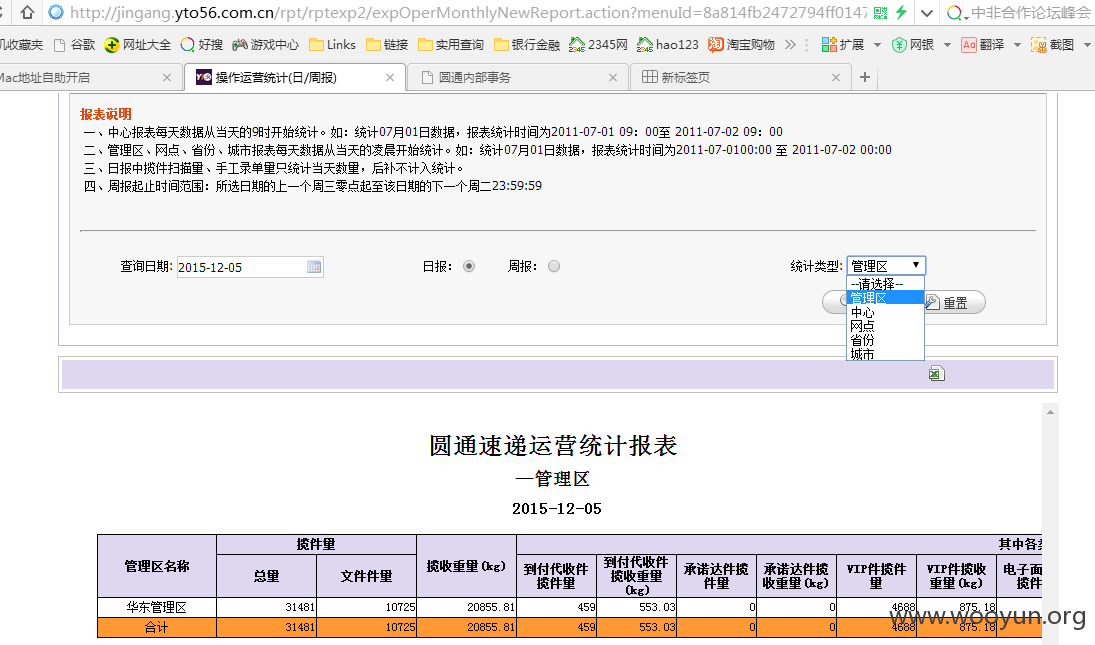The width and height of the screenshot is (1095, 645).
Task: Select the 日报 radio button
Action: 469,266
